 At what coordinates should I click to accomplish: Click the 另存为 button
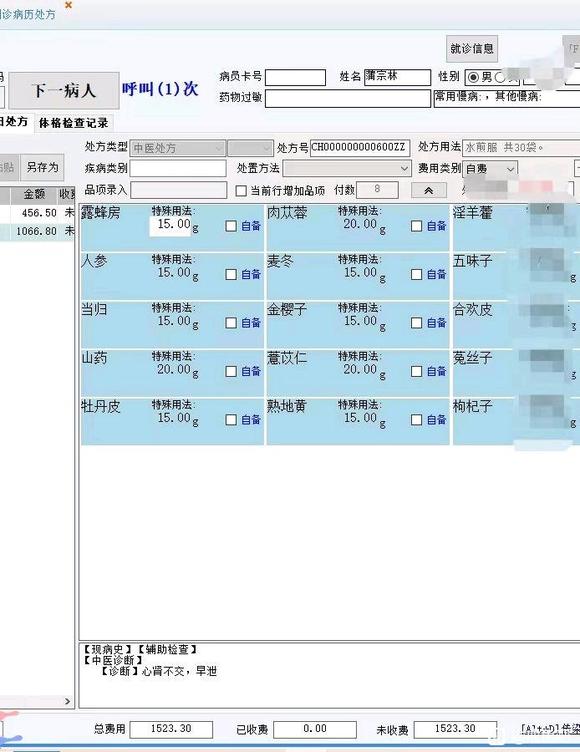click(x=42, y=167)
